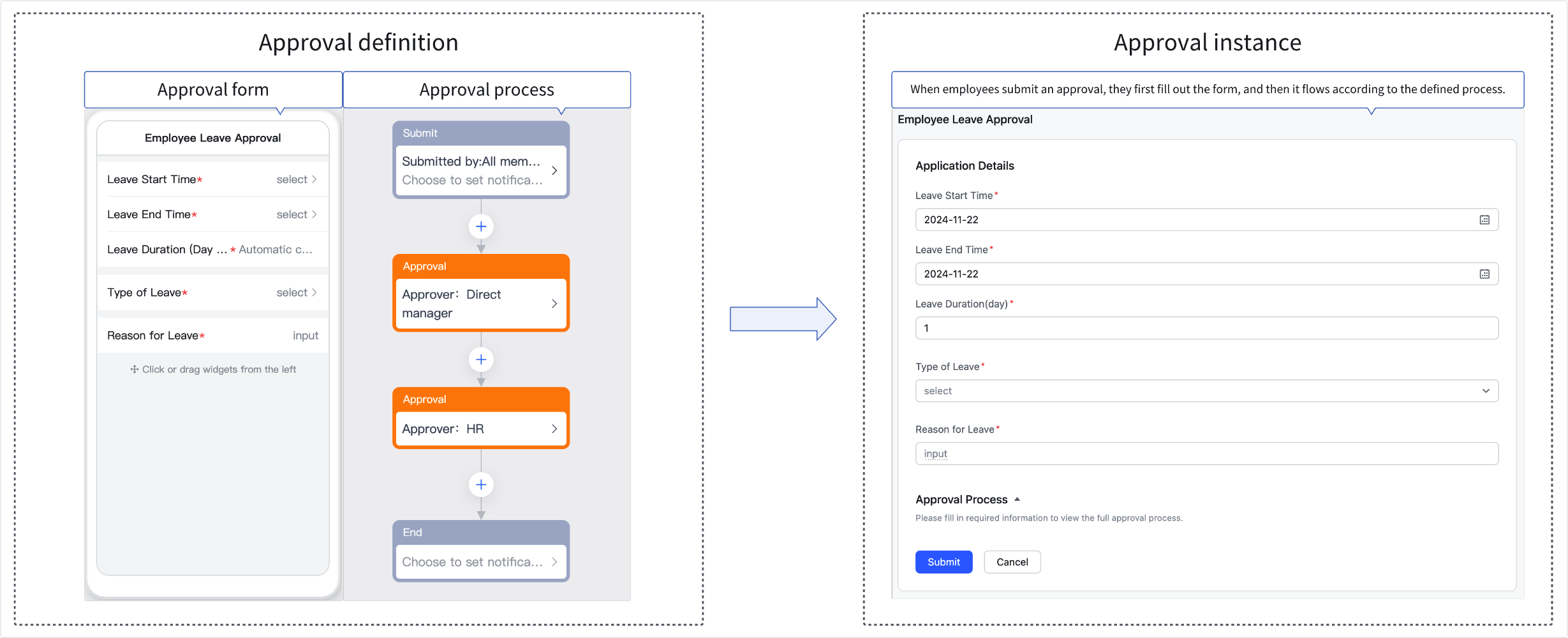1568x638 pixels.
Task: Click the plus icon above the End node
Action: (x=481, y=485)
